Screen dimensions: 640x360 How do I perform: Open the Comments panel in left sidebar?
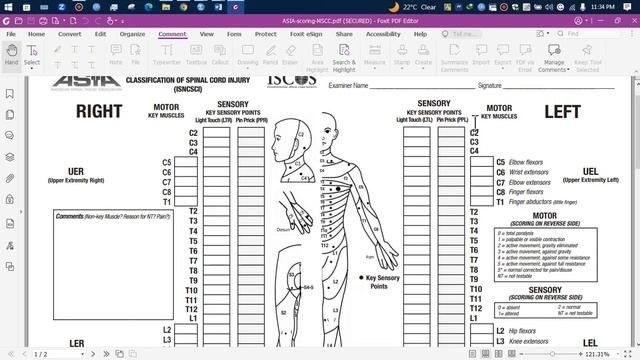coord(10,136)
